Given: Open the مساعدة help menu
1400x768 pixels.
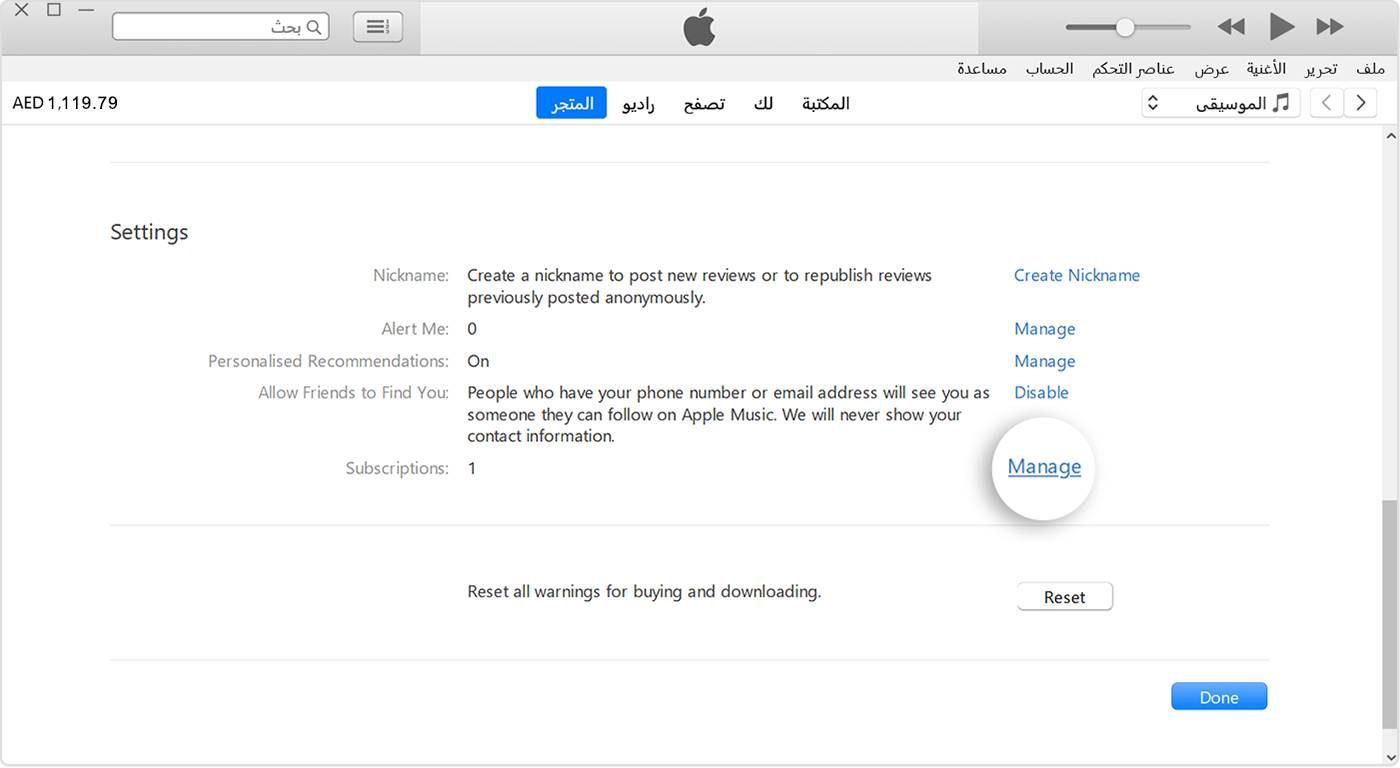Looking at the screenshot, I should point(981,68).
